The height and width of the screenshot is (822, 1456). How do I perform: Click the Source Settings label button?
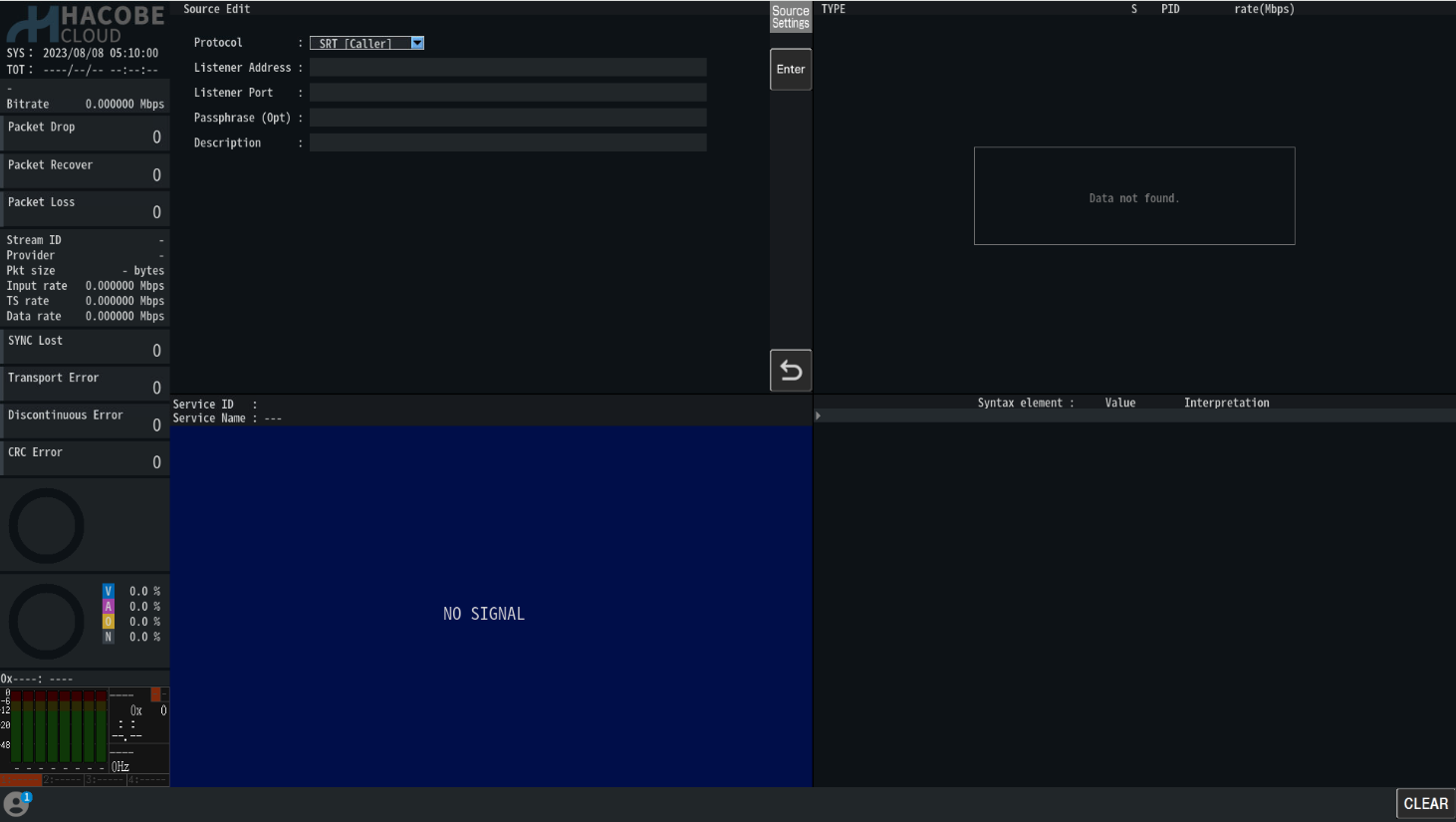click(x=791, y=17)
